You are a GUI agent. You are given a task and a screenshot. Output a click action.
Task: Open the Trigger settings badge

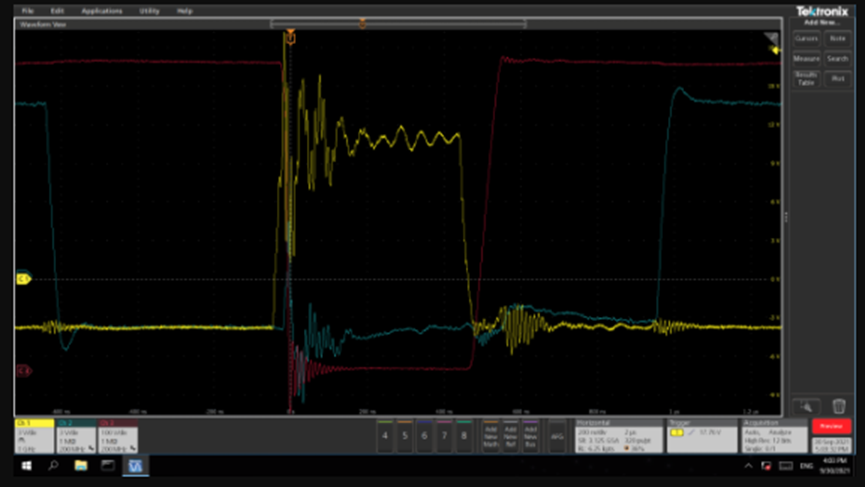[x=700, y=436]
